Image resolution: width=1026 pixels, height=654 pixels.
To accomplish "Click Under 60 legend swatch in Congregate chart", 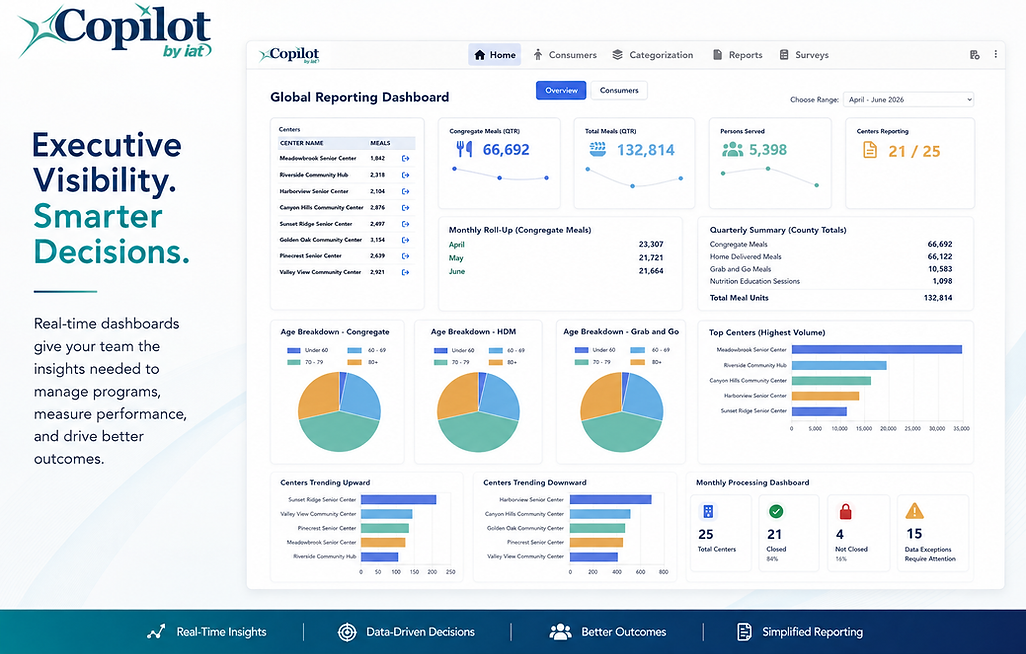I will [x=293, y=350].
